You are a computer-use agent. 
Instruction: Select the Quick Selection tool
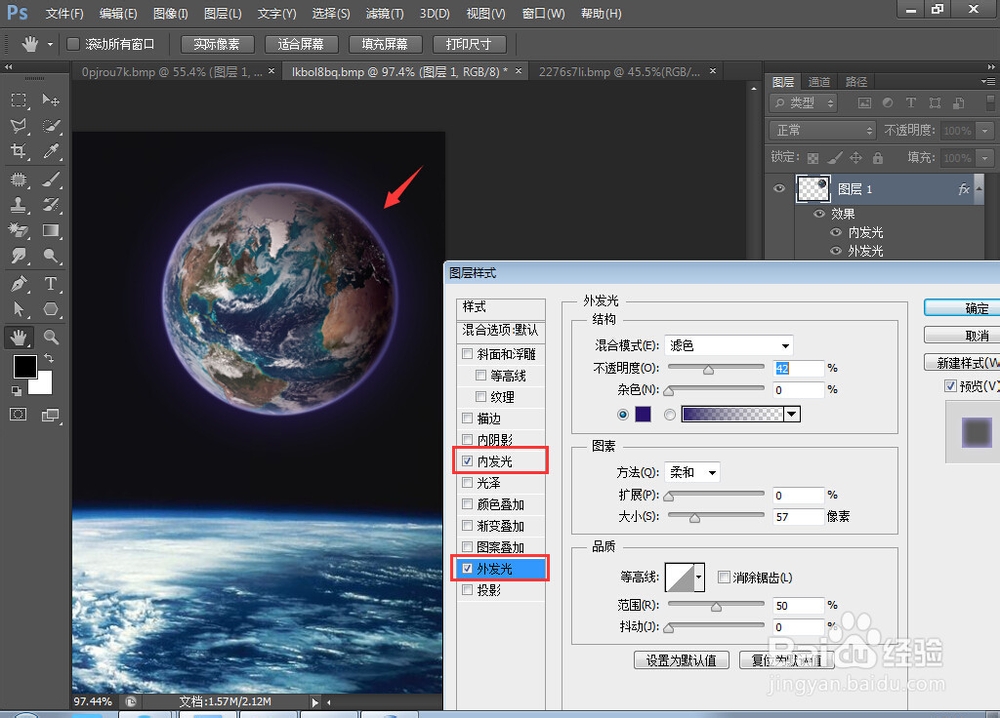pyautogui.click(x=50, y=126)
